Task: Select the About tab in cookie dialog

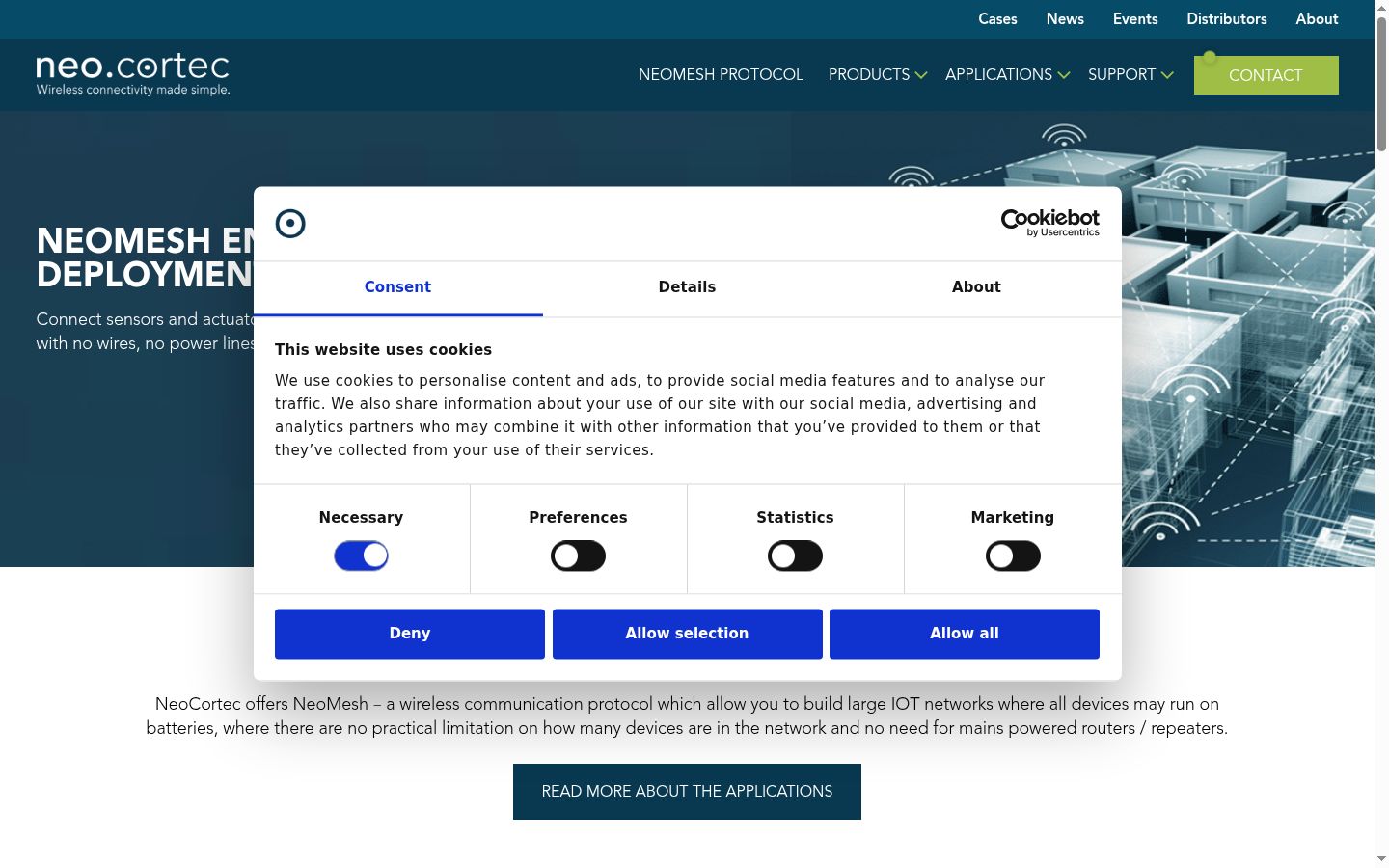Action: (976, 287)
